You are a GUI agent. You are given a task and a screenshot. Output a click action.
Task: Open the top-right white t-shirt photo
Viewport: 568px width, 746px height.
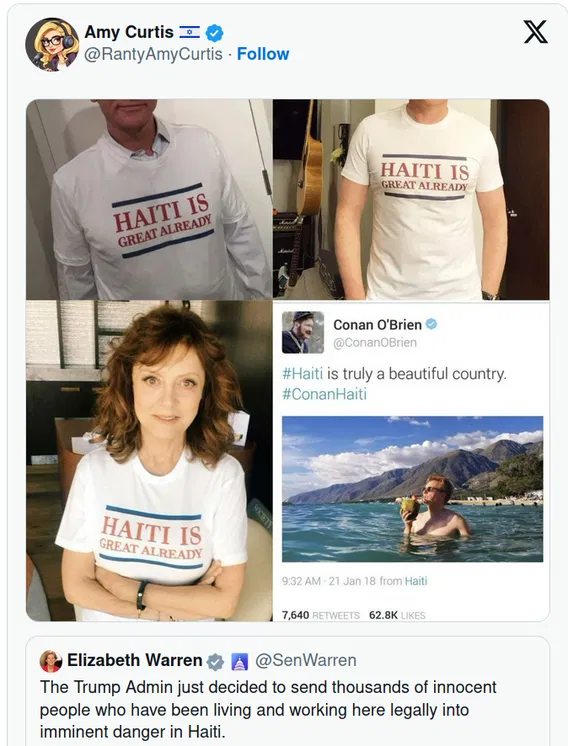(411, 199)
